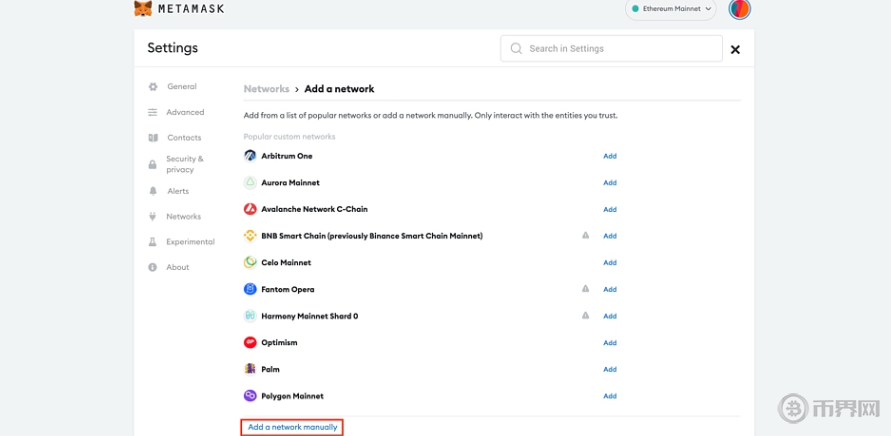Screen dimensions: 891x436
Task: Close the Settings page
Action: 735,49
